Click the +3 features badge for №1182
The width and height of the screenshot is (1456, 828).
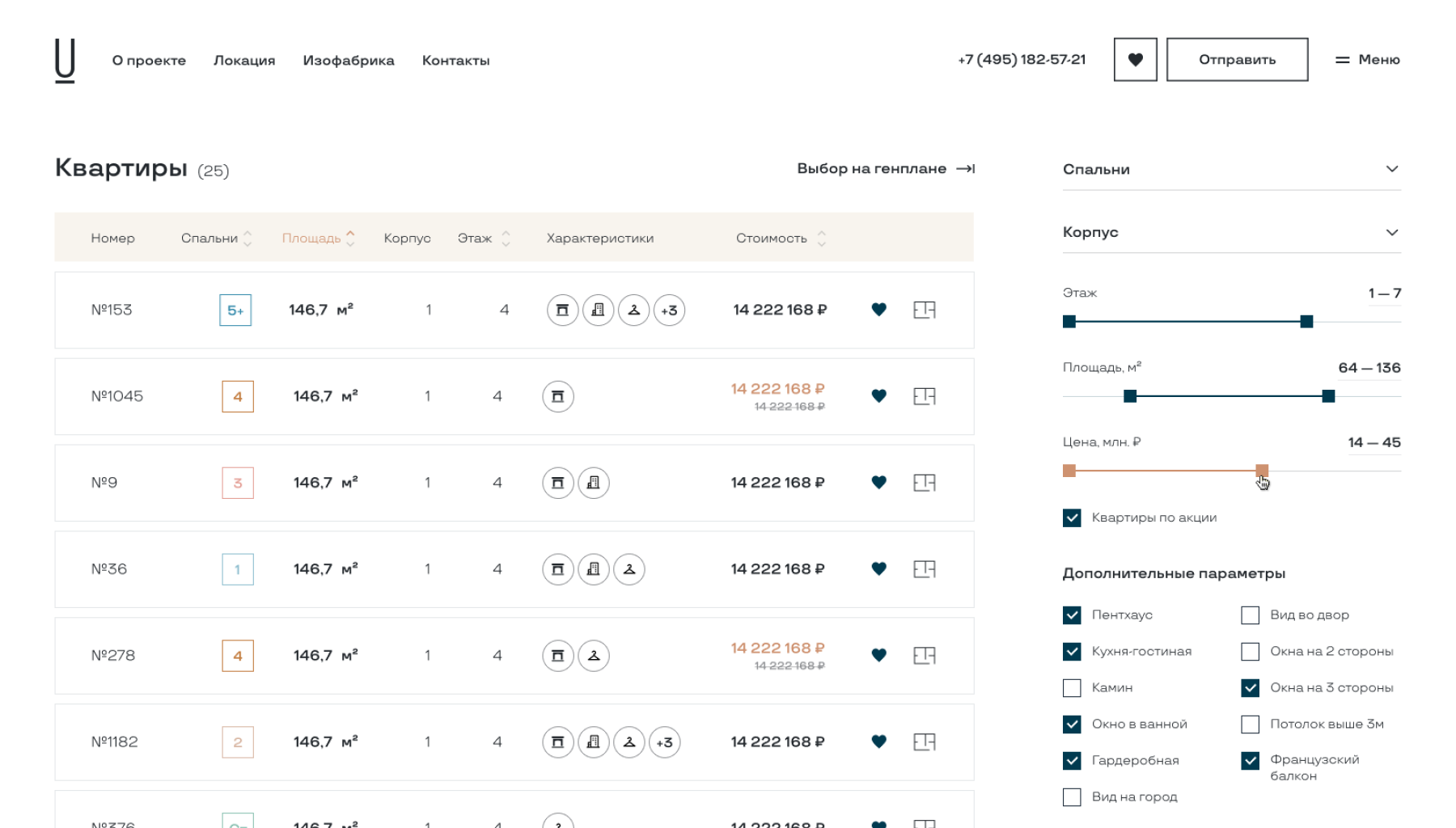click(x=664, y=742)
